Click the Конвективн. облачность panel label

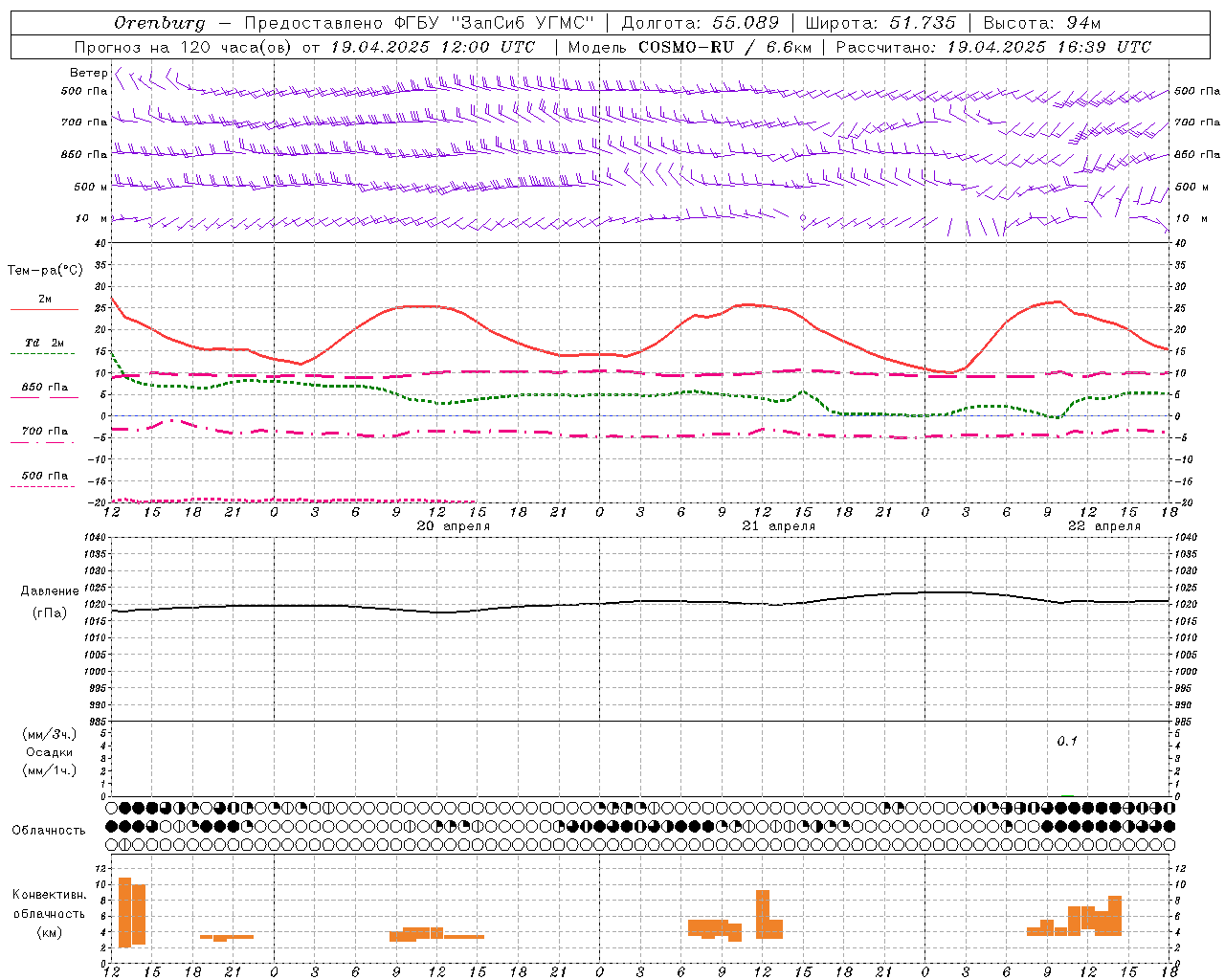click(50, 904)
